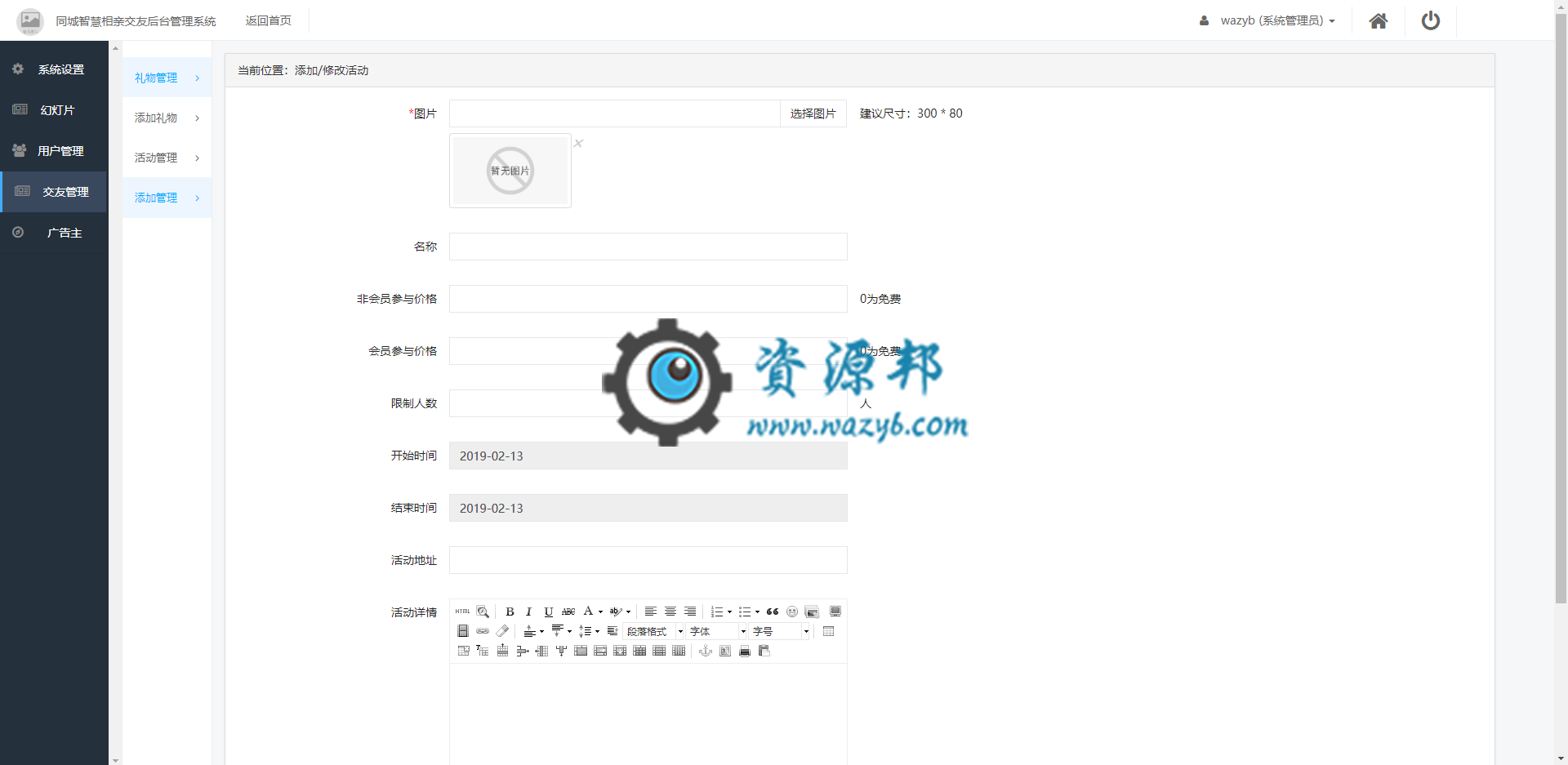Click the home icon in header

coord(1379,20)
